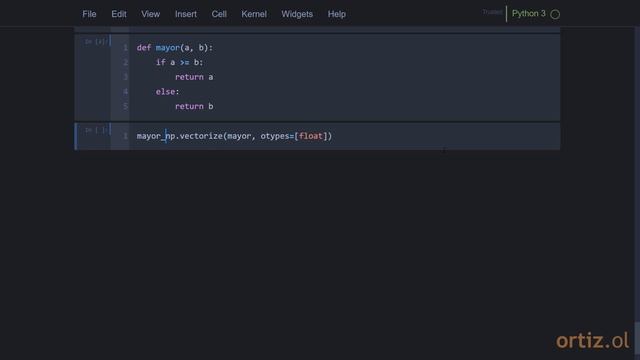Click the Python 3 kernel name

[529, 13]
